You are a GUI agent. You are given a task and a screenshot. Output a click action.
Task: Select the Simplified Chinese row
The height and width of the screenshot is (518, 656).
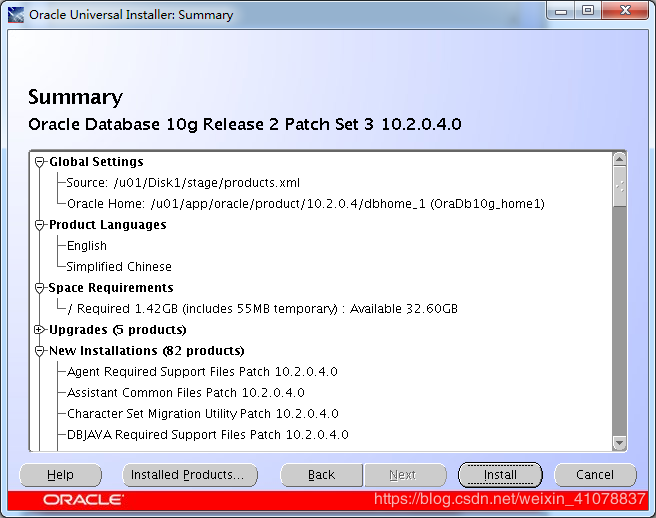coord(119,267)
